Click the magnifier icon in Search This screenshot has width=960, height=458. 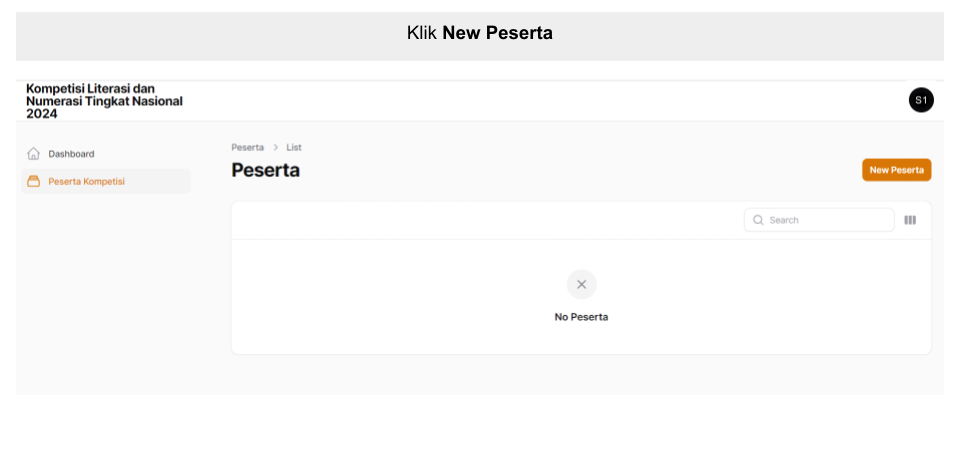click(758, 220)
